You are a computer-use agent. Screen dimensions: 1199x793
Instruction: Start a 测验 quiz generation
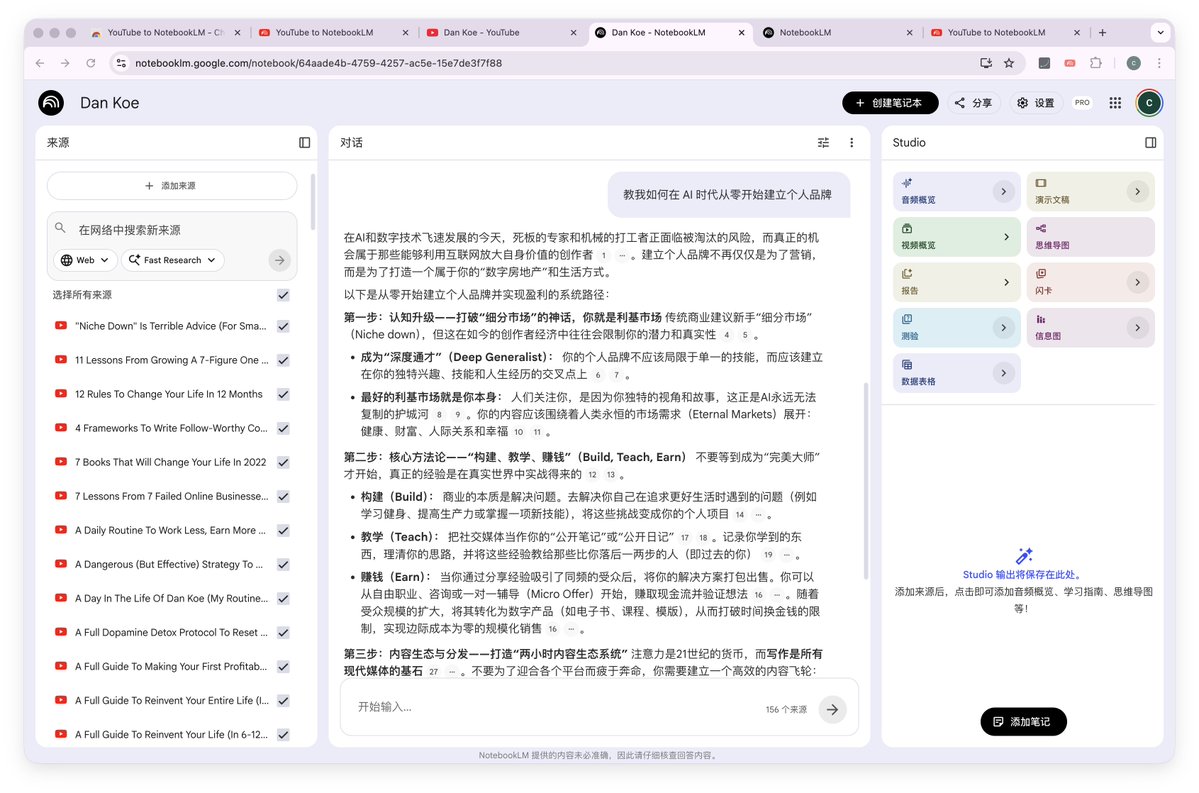pos(955,327)
